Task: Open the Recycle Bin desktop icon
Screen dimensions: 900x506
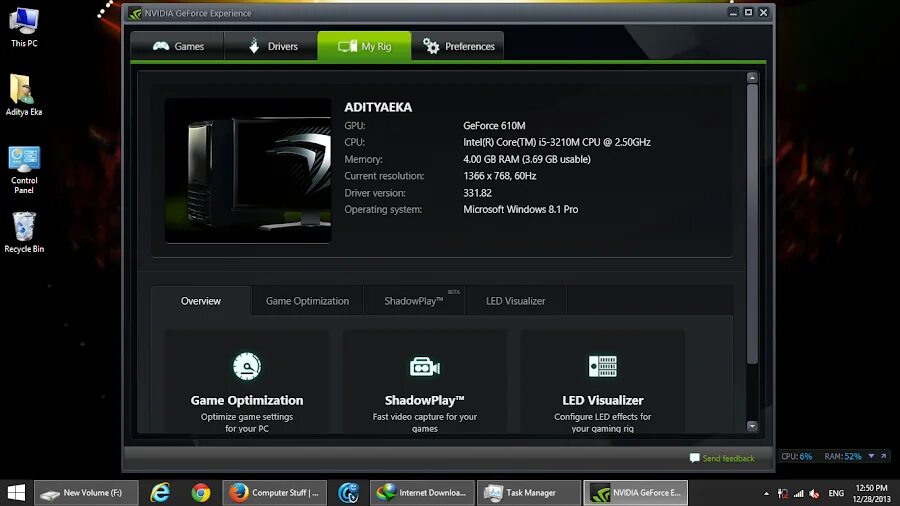Action: [x=24, y=232]
